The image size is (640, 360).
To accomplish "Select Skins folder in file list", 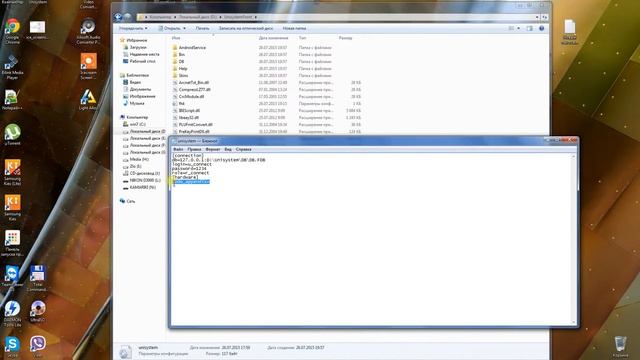I will [180, 76].
